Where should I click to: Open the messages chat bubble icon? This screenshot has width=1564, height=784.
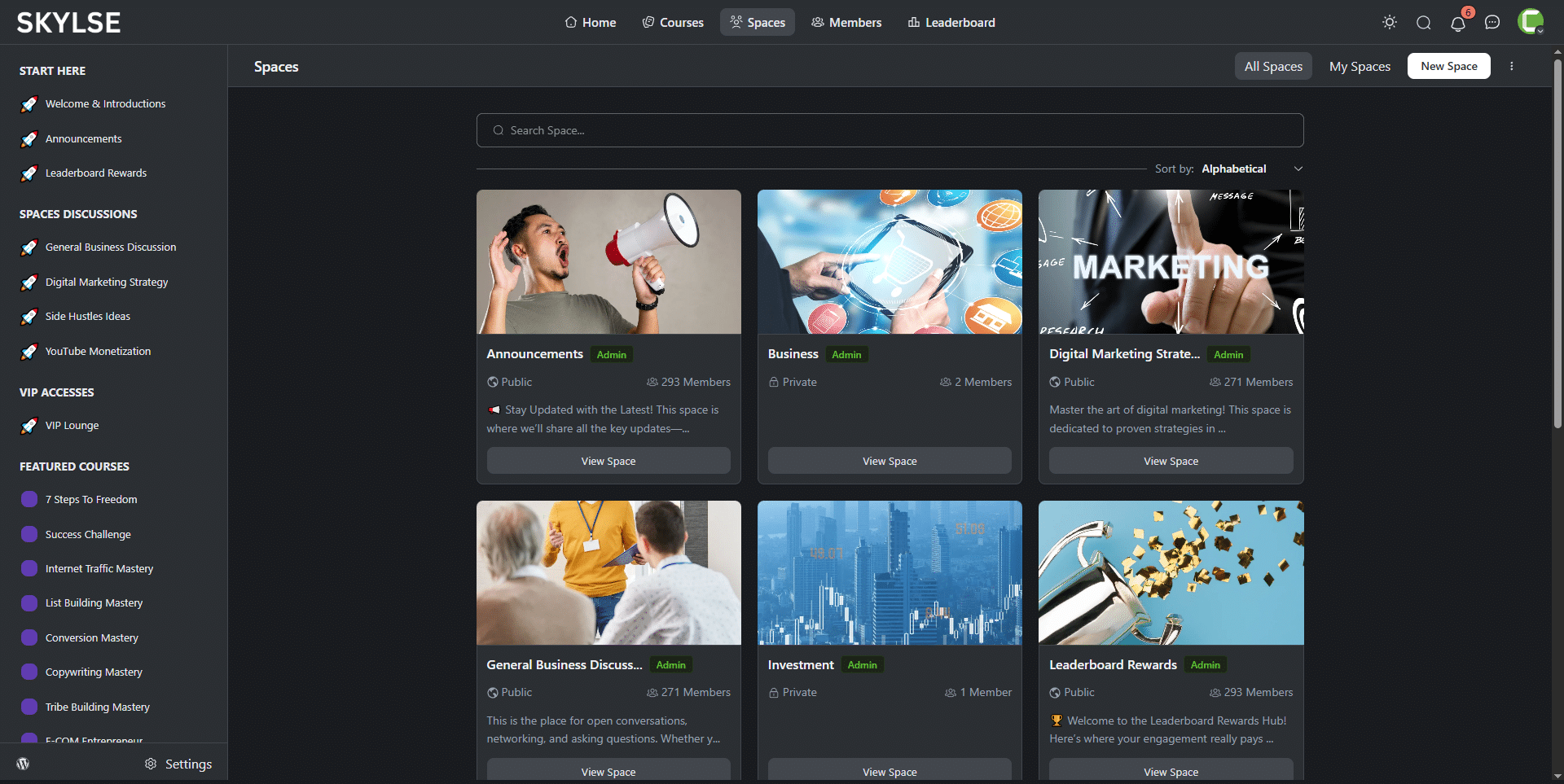[x=1492, y=23]
